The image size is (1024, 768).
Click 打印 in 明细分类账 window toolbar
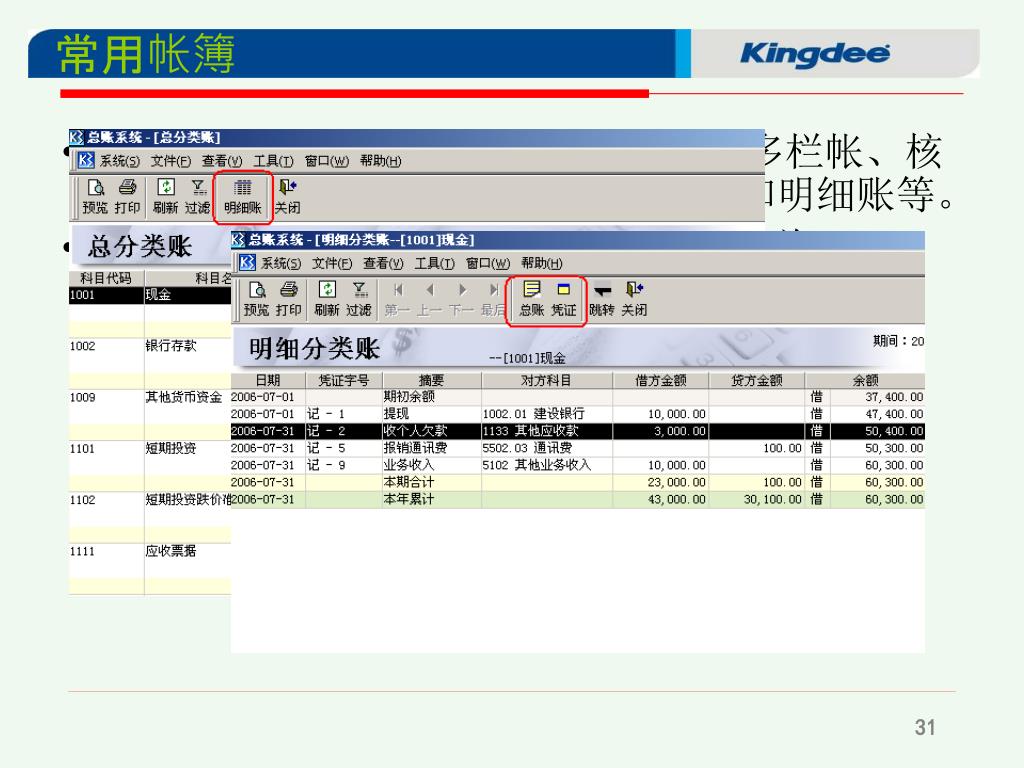tap(289, 299)
